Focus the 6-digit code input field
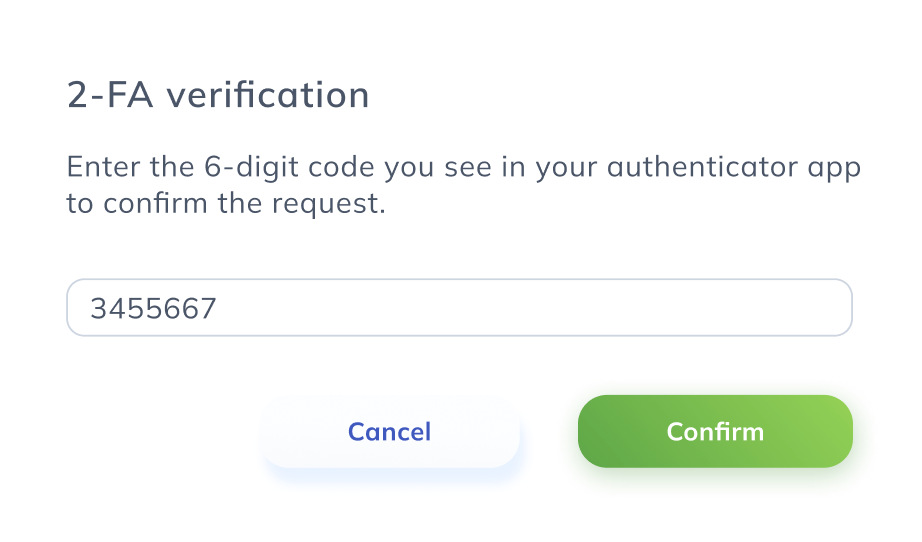Image resolution: width=922 pixels, height=542 pixels. pyautogui.click(x=458, y=307)
